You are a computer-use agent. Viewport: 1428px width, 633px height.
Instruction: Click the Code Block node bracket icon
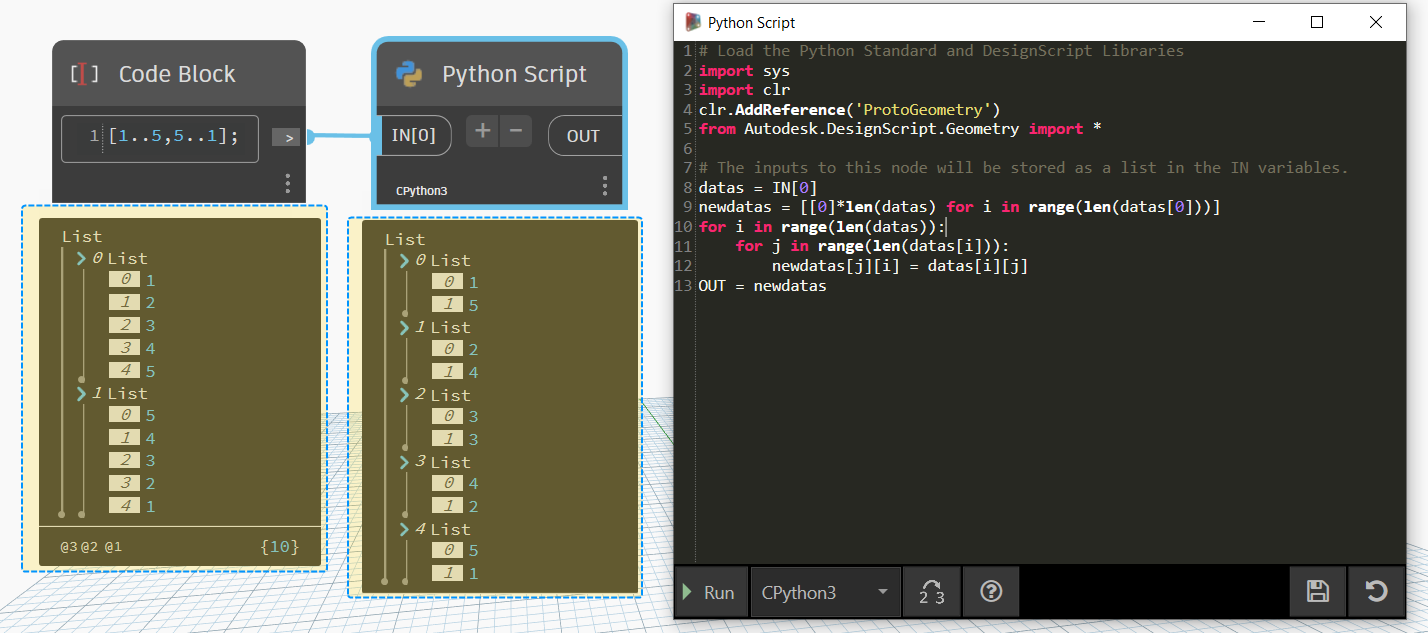84,75
